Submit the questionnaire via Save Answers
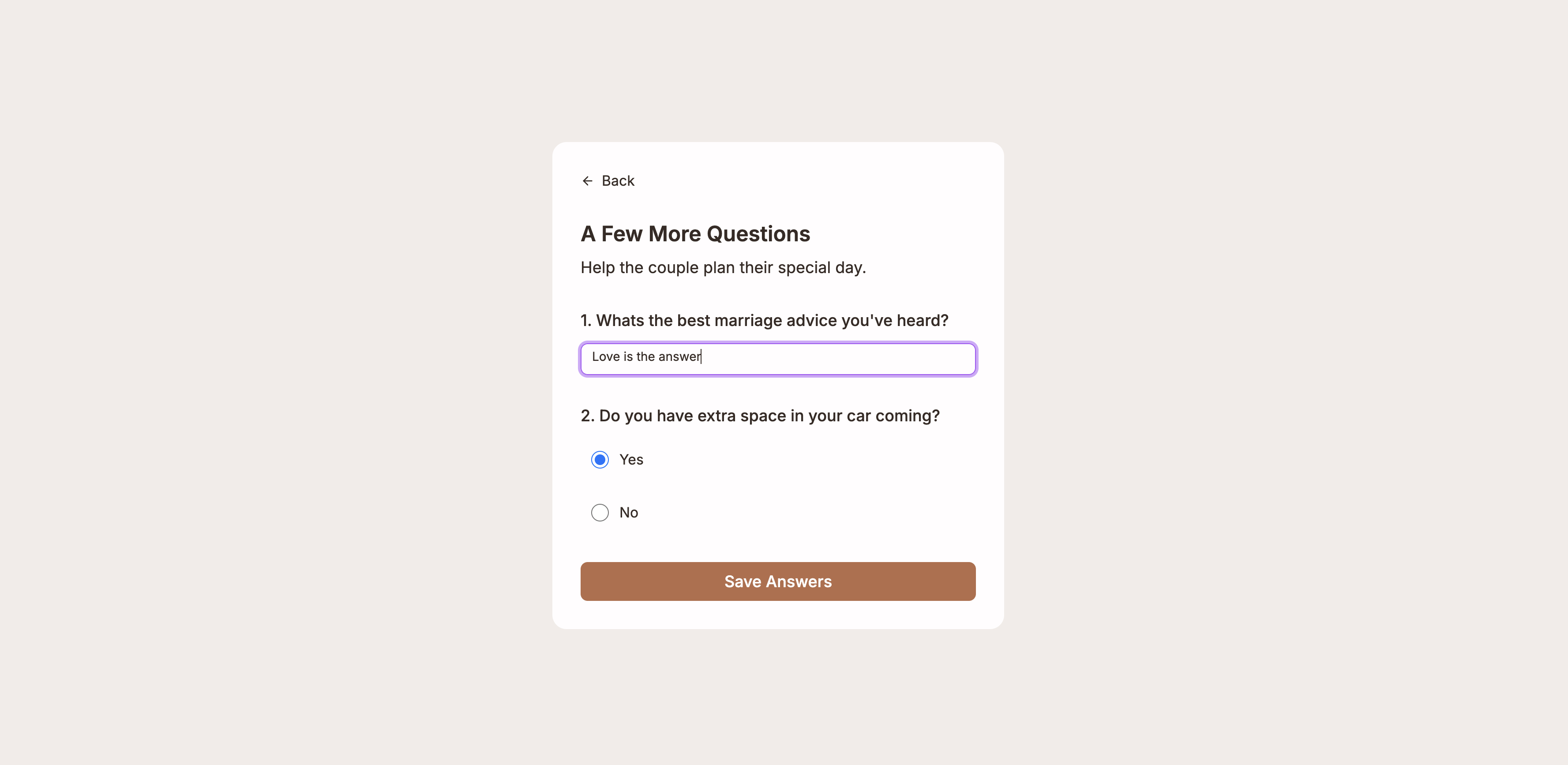 click(x=777, y=581)
